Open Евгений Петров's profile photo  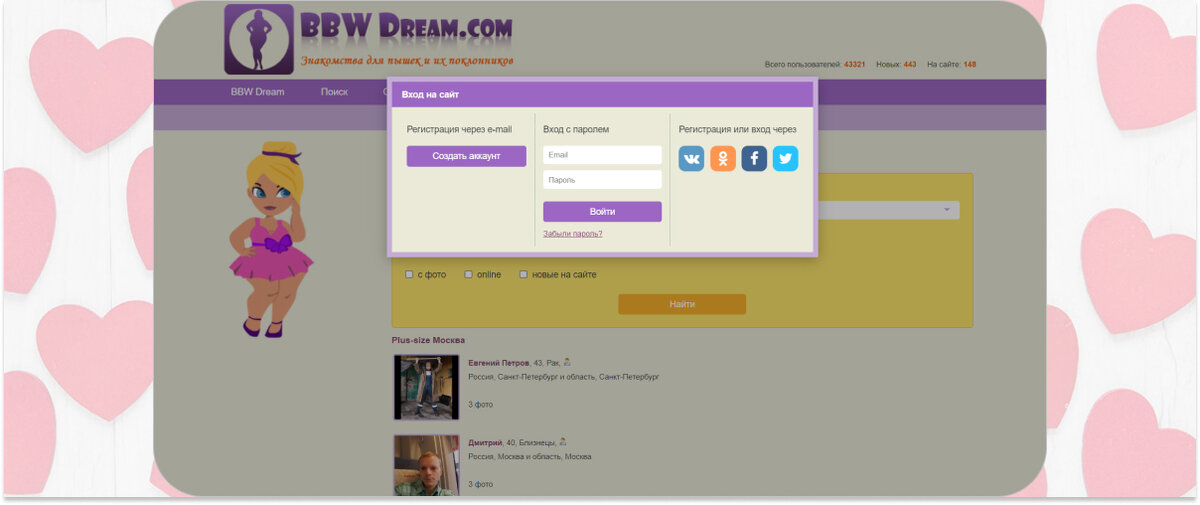pyautogui.click(x=426, y=387)
